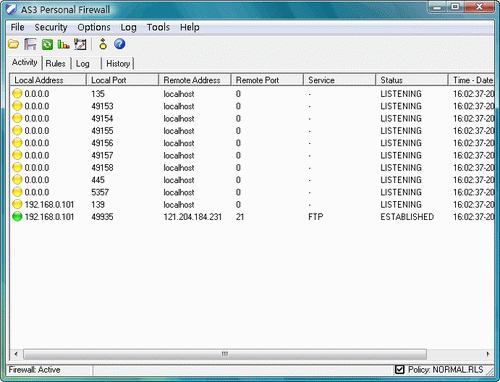Click yellow status icon for port 445
This screenshot has width=500, height=382.
click(x=17, y=180)
